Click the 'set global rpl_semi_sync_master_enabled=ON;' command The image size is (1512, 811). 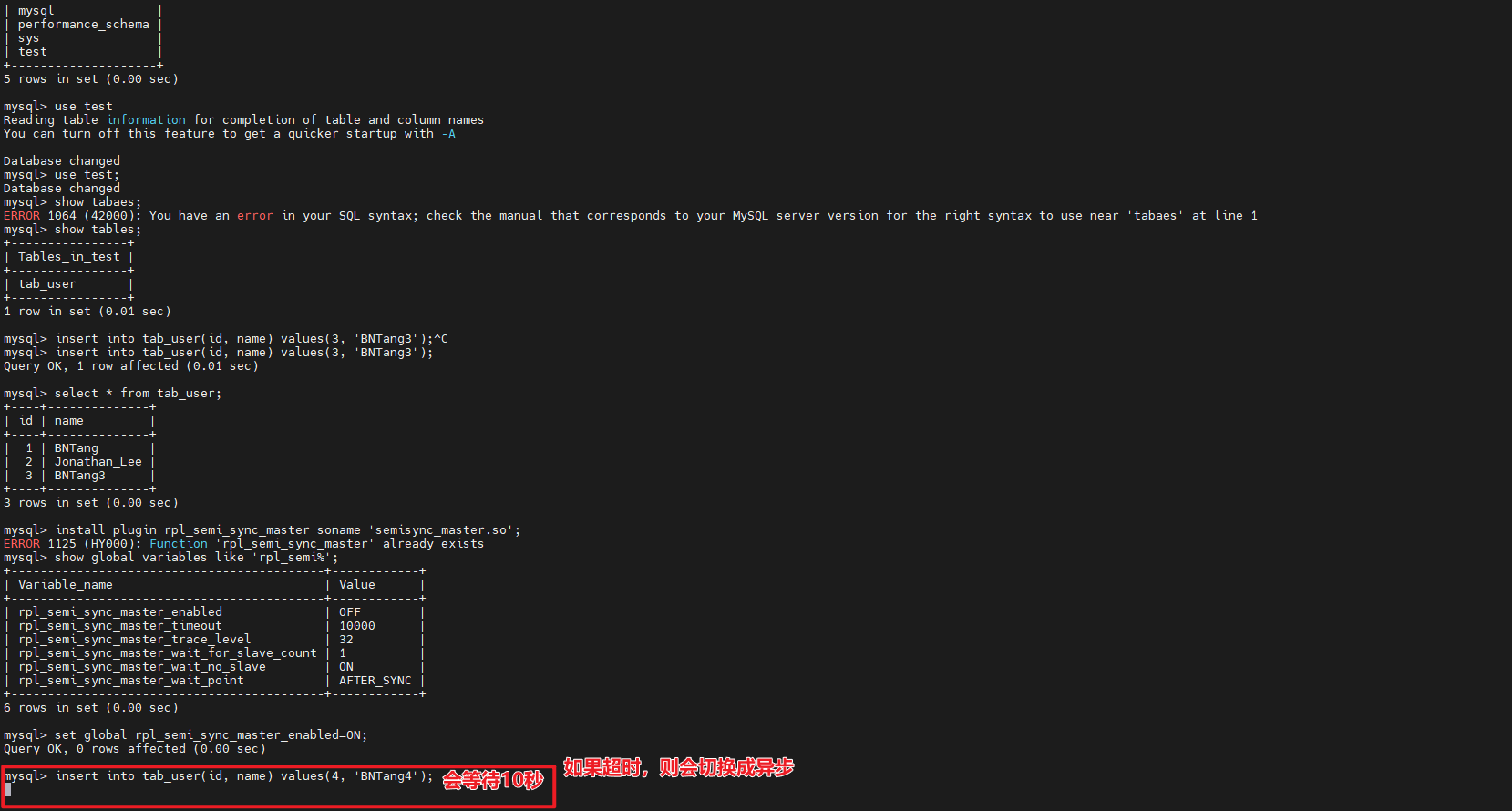coord(185,735)
